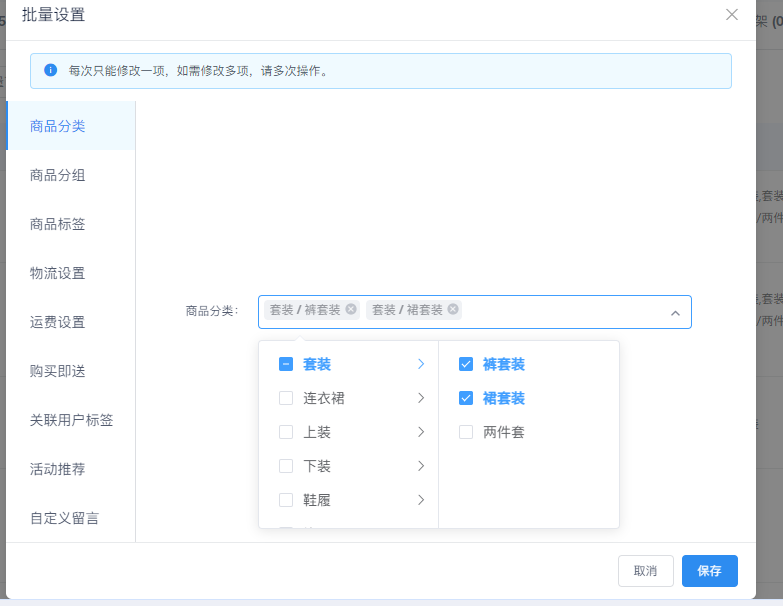Expand the 连衣裙 submenu arrow
The height and width of the screenshot is (606, 783).
pos(421,398)
